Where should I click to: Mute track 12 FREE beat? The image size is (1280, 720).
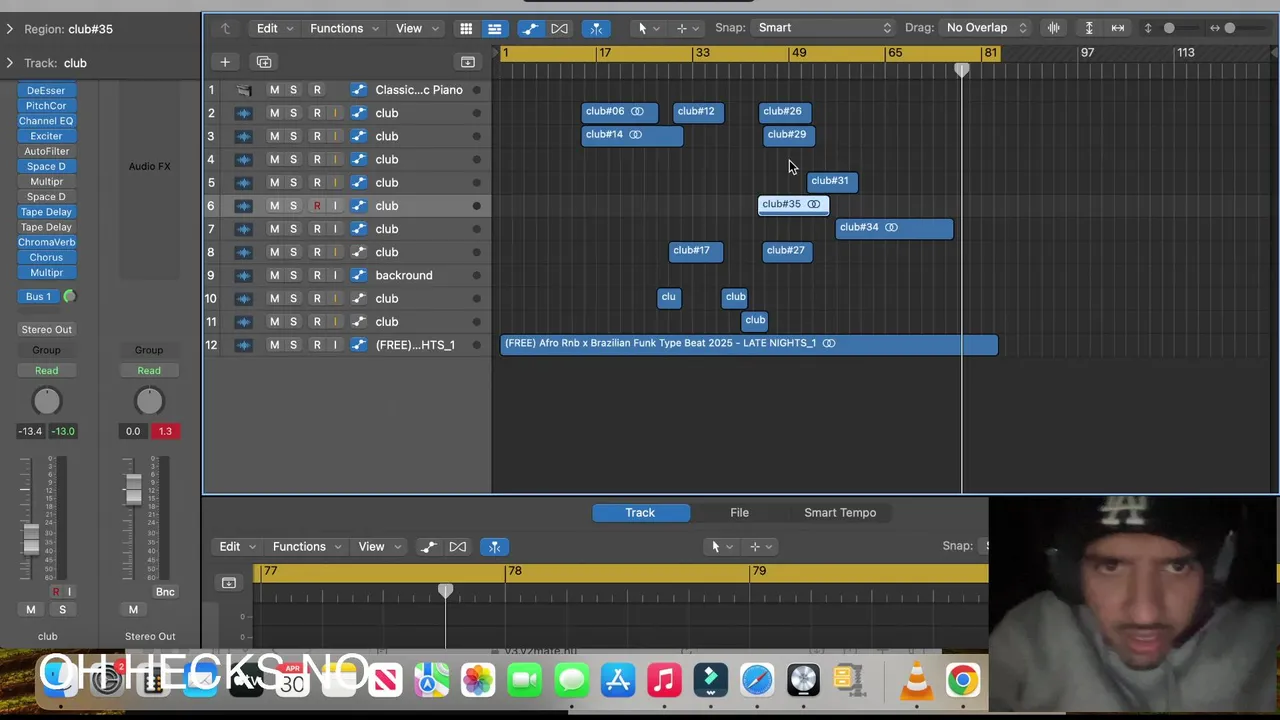click(274, 345)
